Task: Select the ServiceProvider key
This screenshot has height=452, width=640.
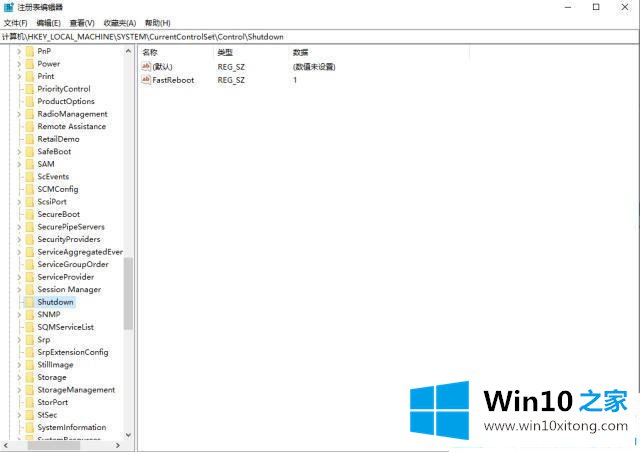Action: point(66,277)
